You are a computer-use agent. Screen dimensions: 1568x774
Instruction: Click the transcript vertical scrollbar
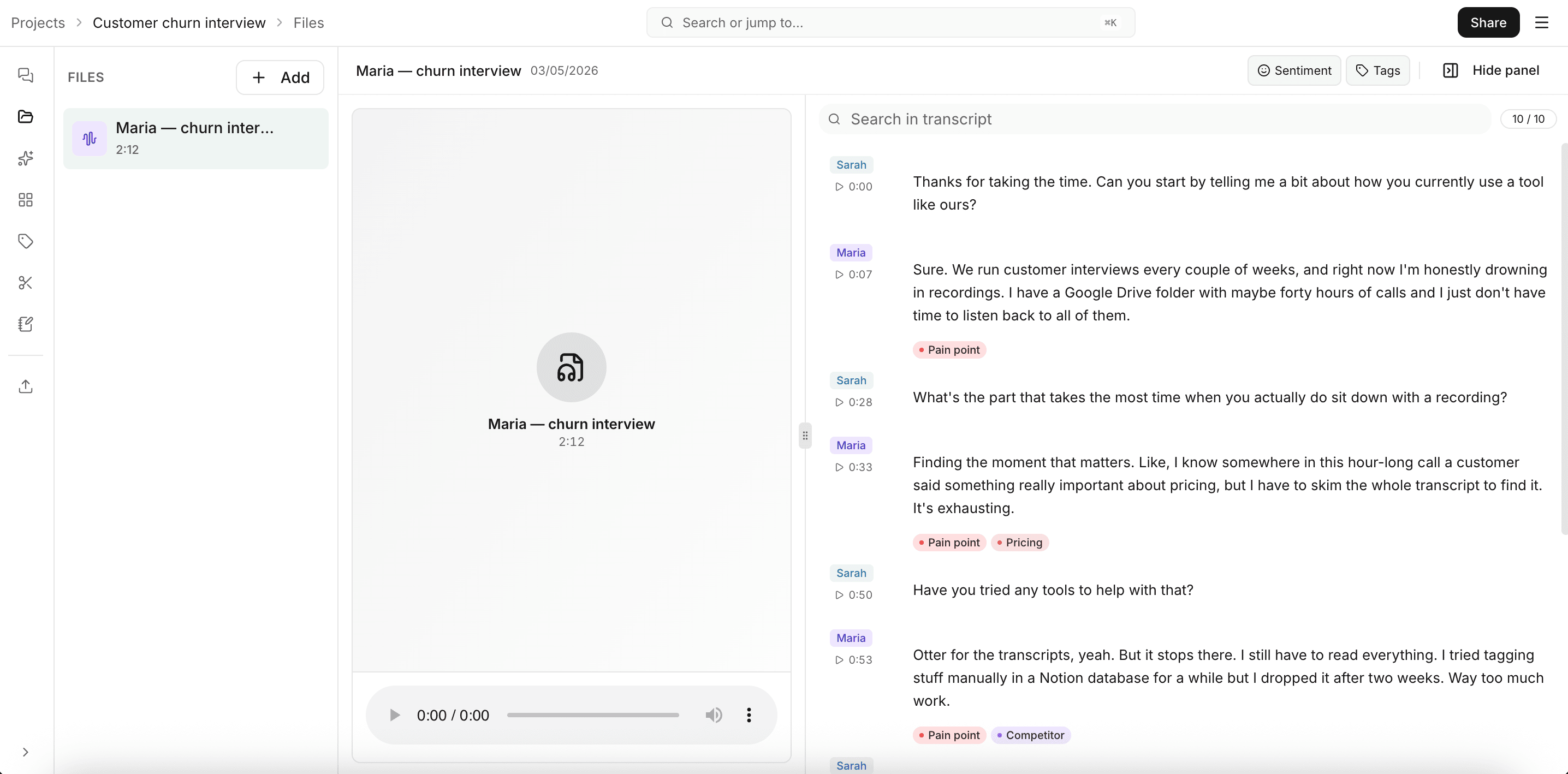[x=1564, y=339]
